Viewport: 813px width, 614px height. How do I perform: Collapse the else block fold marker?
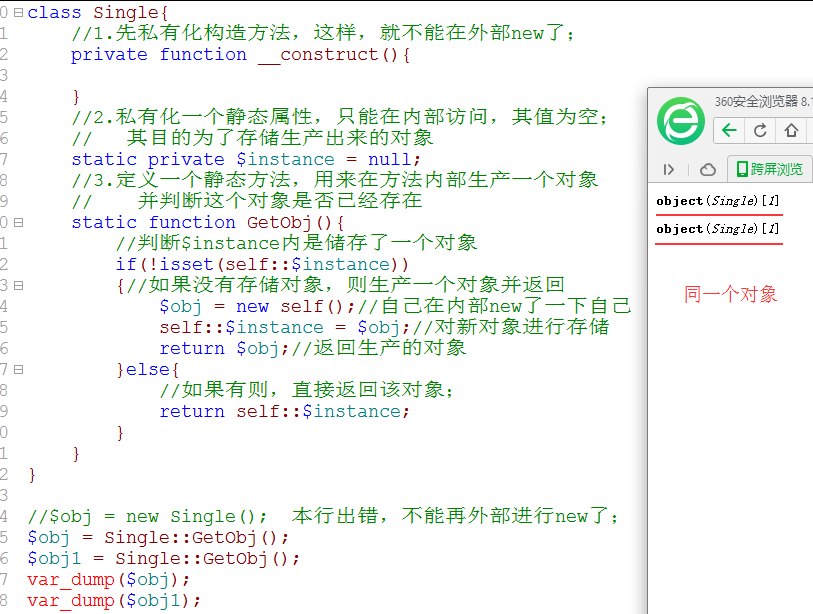pos(19,369)
